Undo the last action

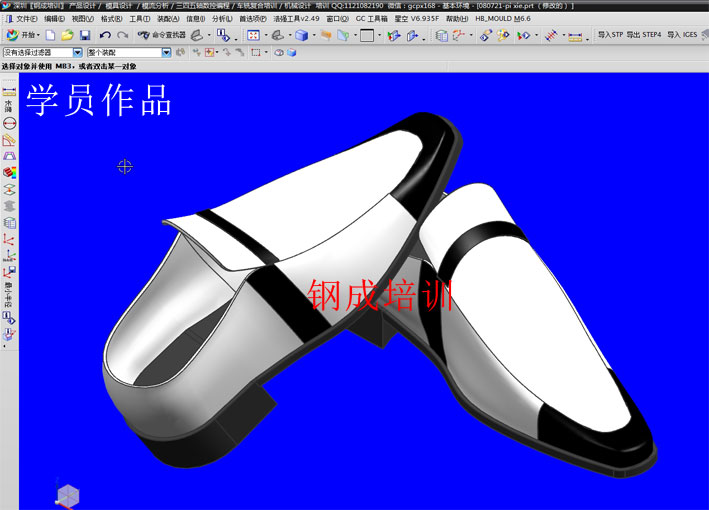click(x=105, y=35)
